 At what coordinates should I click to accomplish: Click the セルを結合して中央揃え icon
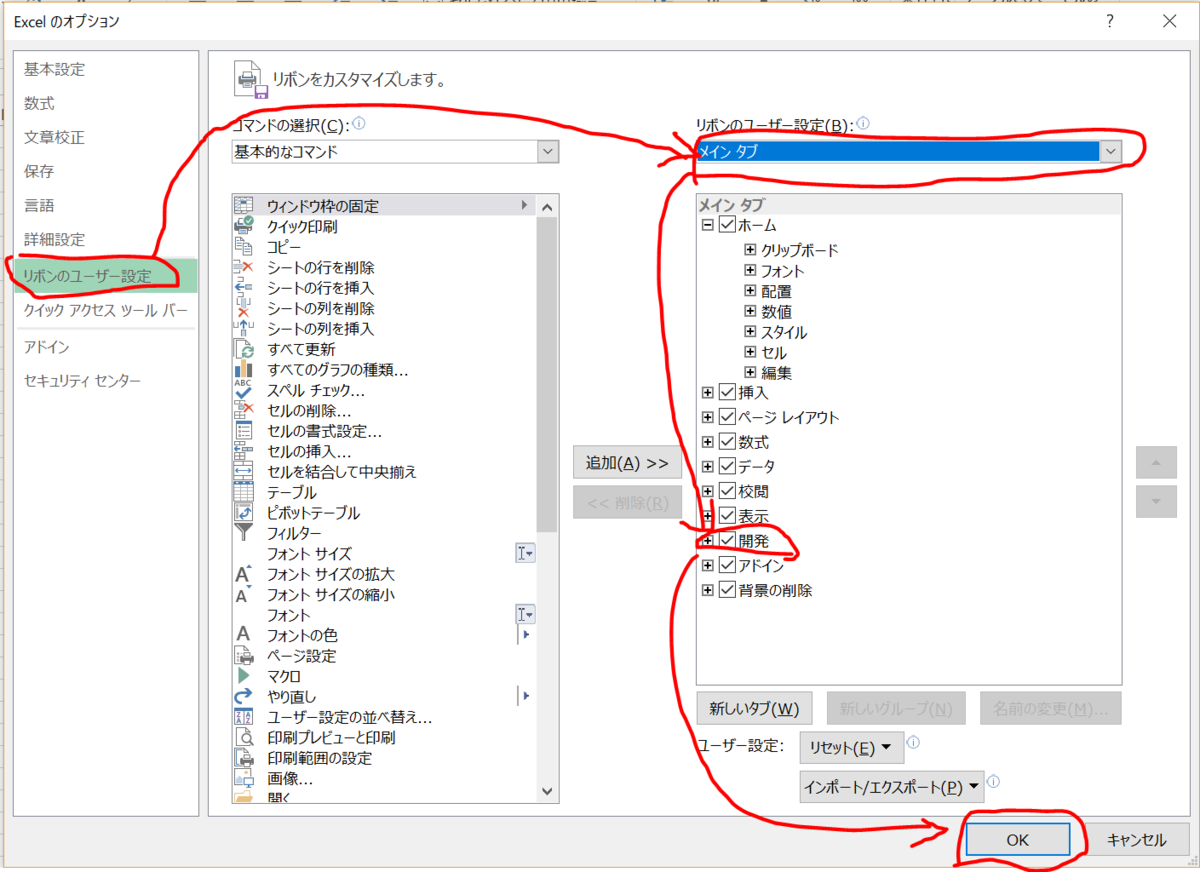[243, 471]
